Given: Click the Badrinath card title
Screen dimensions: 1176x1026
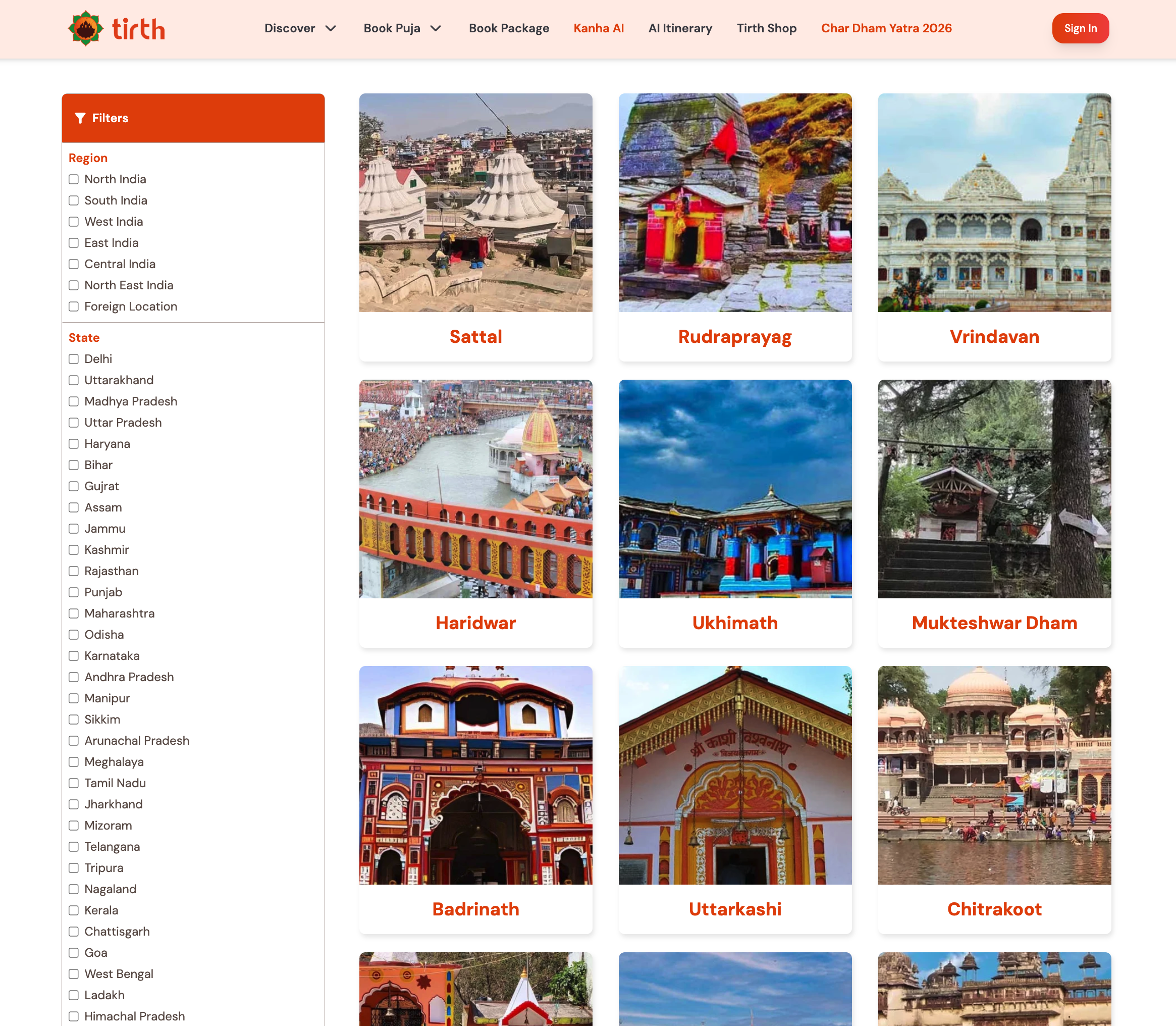Looking at the screenshot, I should pyautogui.click(x=475, y=909).
